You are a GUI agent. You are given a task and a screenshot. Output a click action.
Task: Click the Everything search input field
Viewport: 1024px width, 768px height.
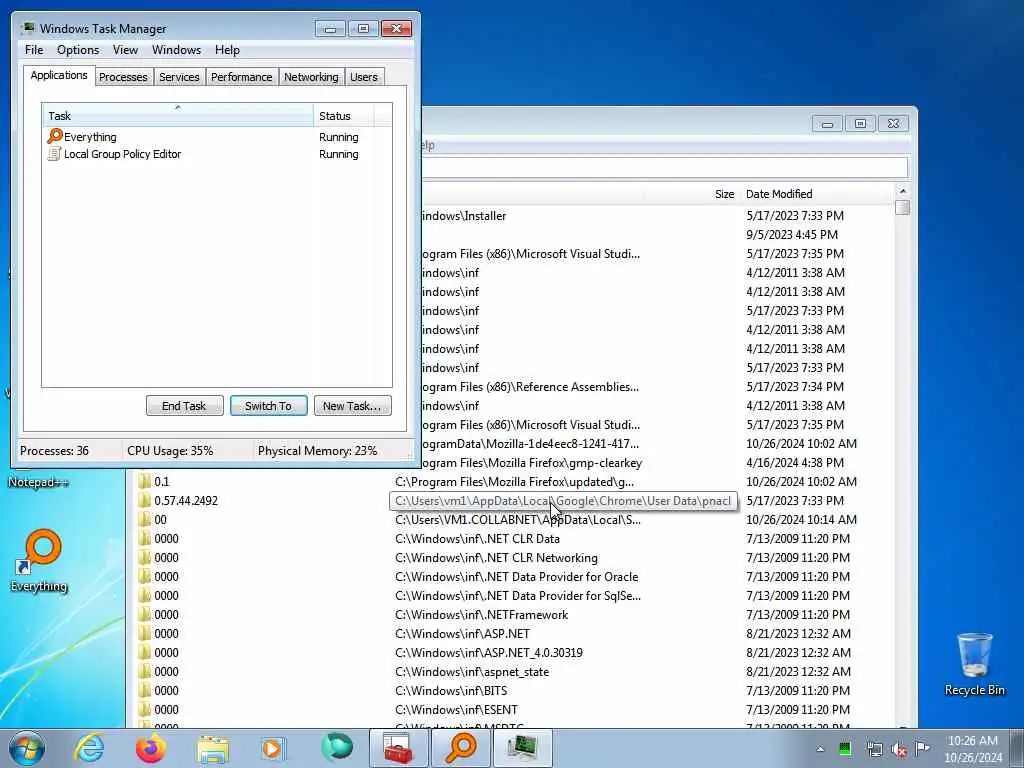click(664, 167)
